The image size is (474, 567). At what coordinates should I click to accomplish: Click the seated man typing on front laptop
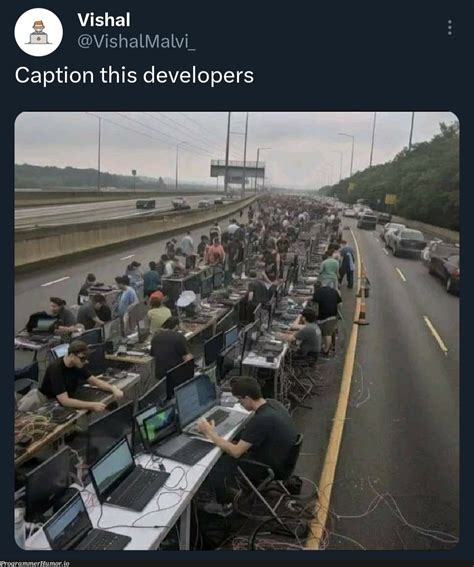(254, 436)
